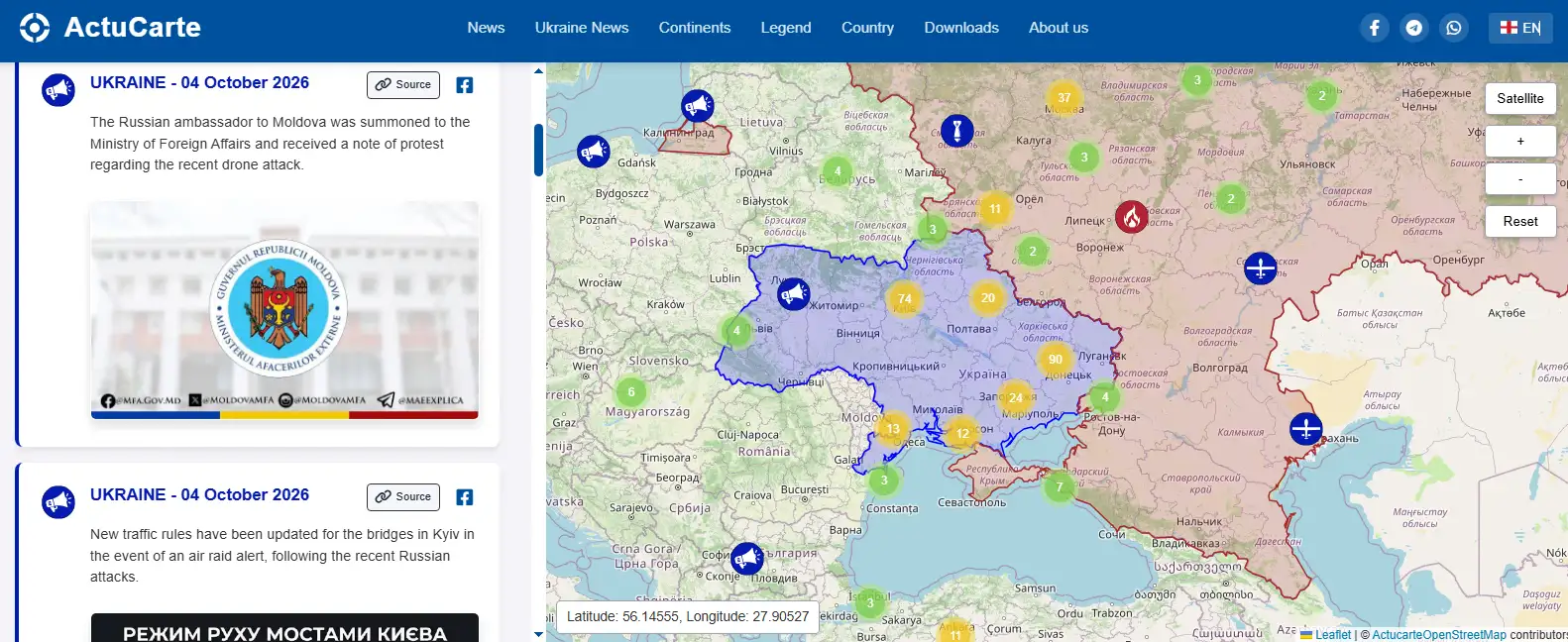This screenshot has width=1568, height=642.
Task: Click the ActuCarte logo icon
Action: (35, 28)
